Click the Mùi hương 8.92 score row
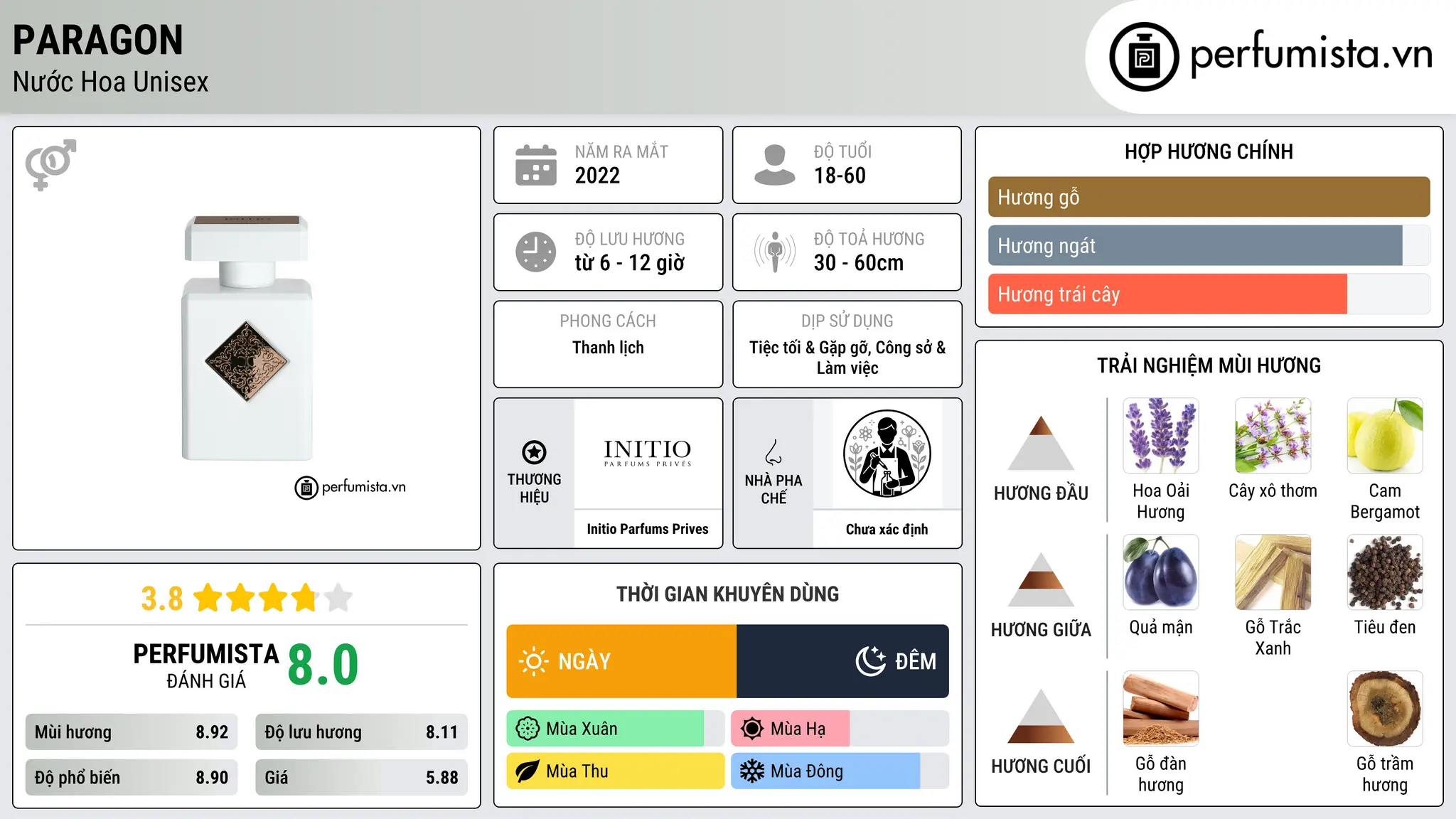Image resolution: width=1456 pixels, height=819 pixels. point(132,732)
